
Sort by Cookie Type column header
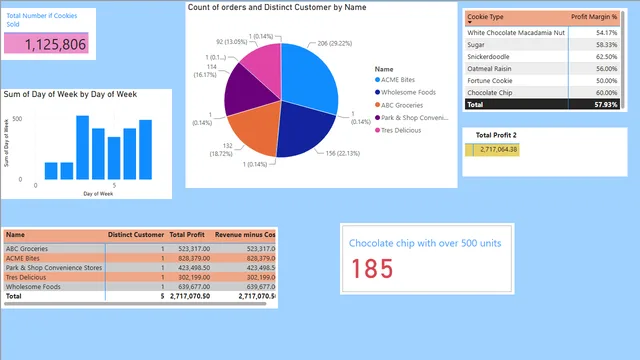coord(485,17)
